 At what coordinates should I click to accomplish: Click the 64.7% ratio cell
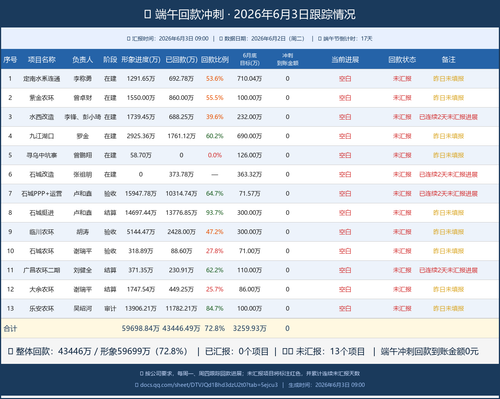point(215,194)
